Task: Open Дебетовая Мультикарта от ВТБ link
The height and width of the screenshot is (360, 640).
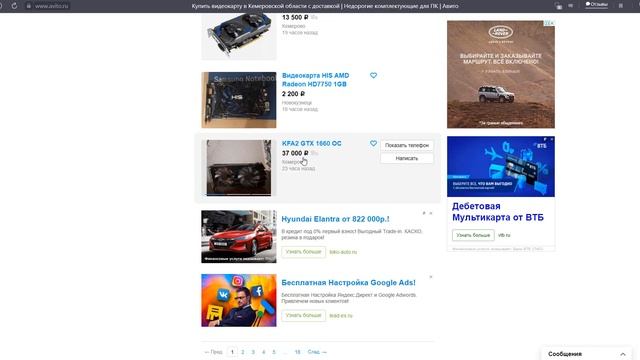Action: point(498,212)
